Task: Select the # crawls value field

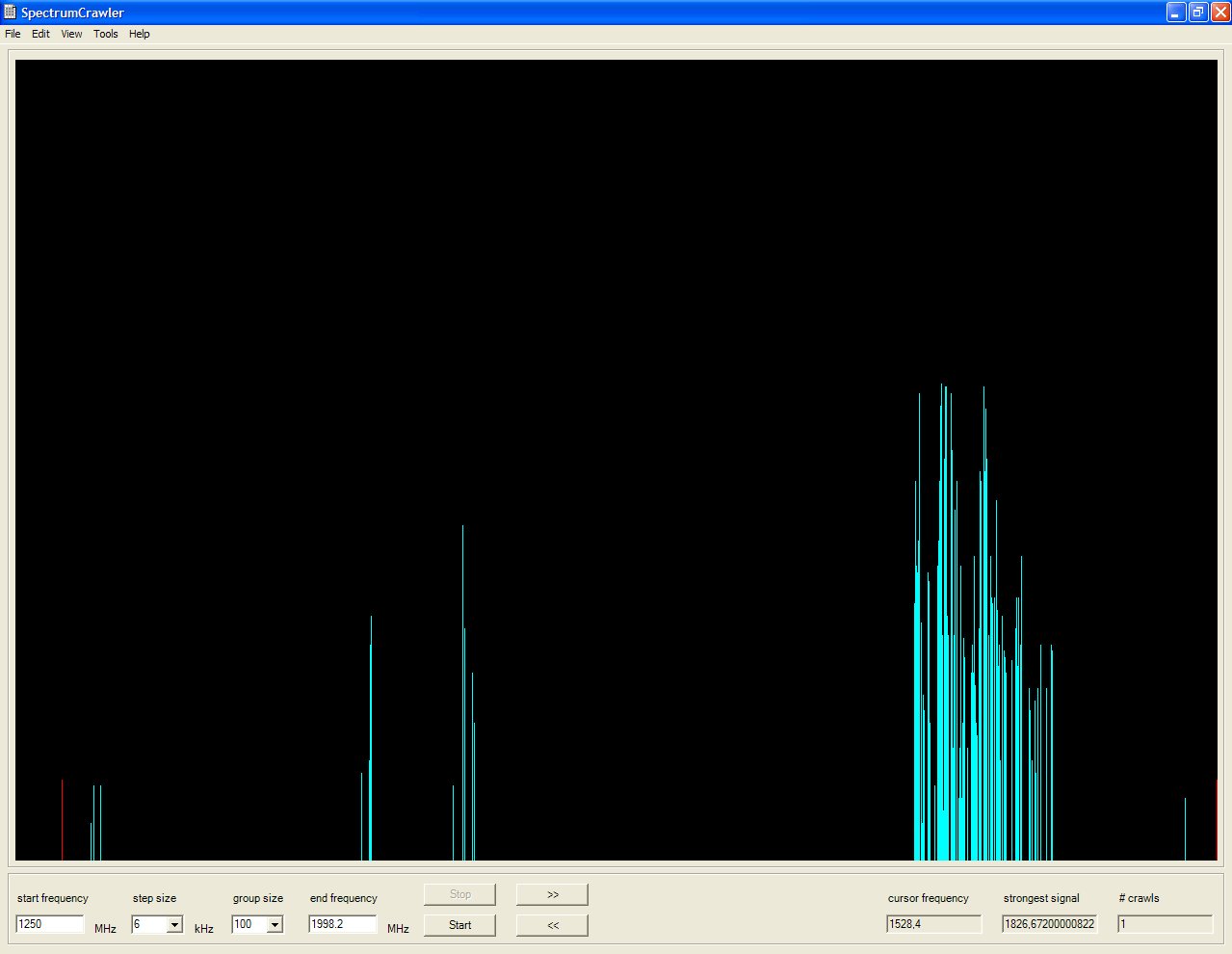Action: tap(1165, 924)
